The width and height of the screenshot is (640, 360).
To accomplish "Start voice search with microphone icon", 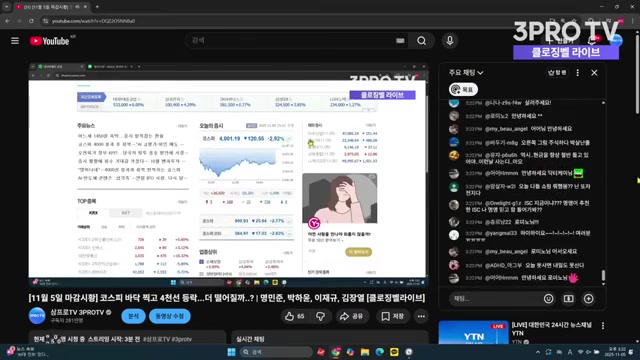I will pyautogui.click(x=450, y=41).
